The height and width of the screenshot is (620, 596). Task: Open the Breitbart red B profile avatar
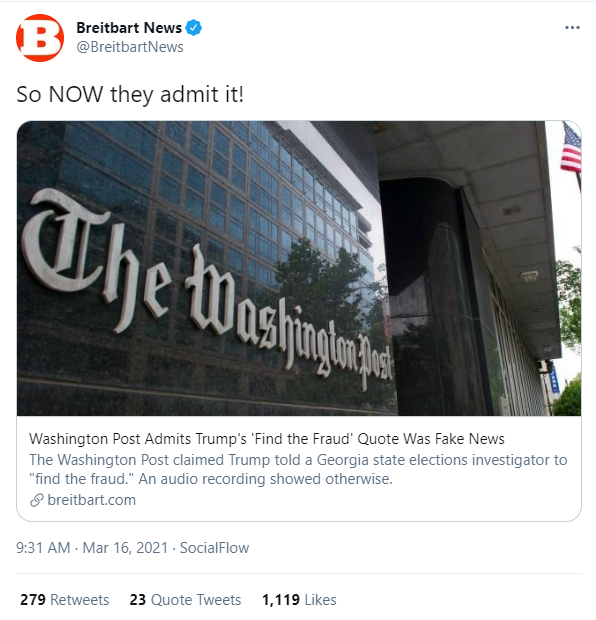pyautogui.click(x=40, y=38)
